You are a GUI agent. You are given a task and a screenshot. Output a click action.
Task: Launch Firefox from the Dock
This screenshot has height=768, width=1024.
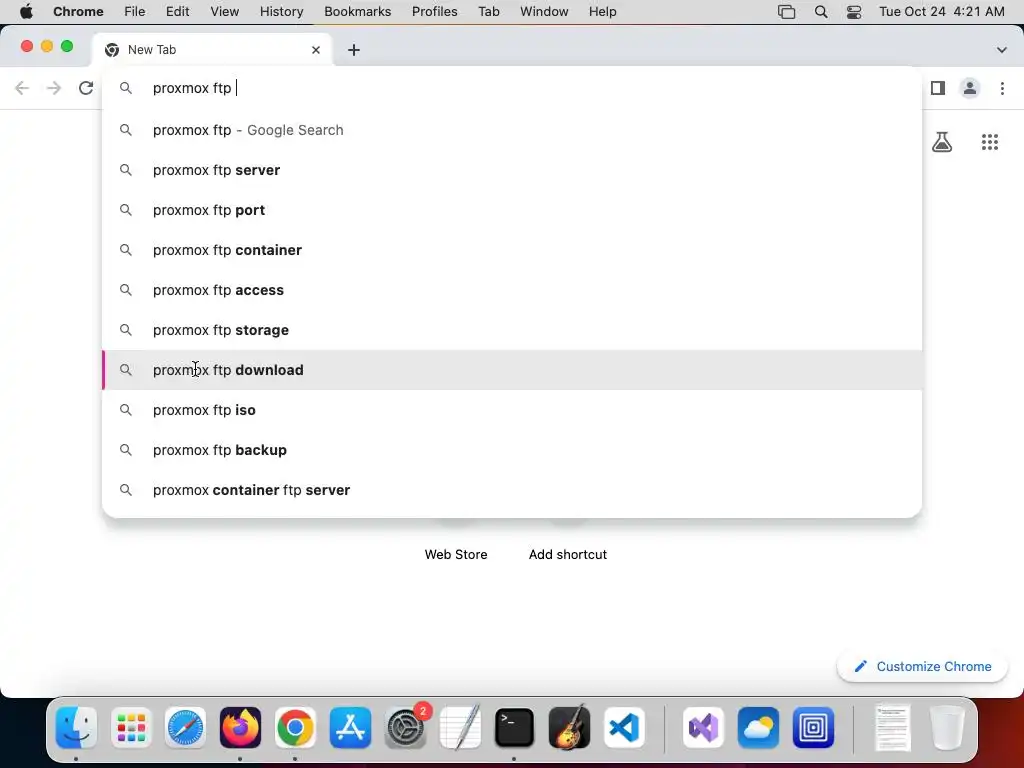pos(240,727)
